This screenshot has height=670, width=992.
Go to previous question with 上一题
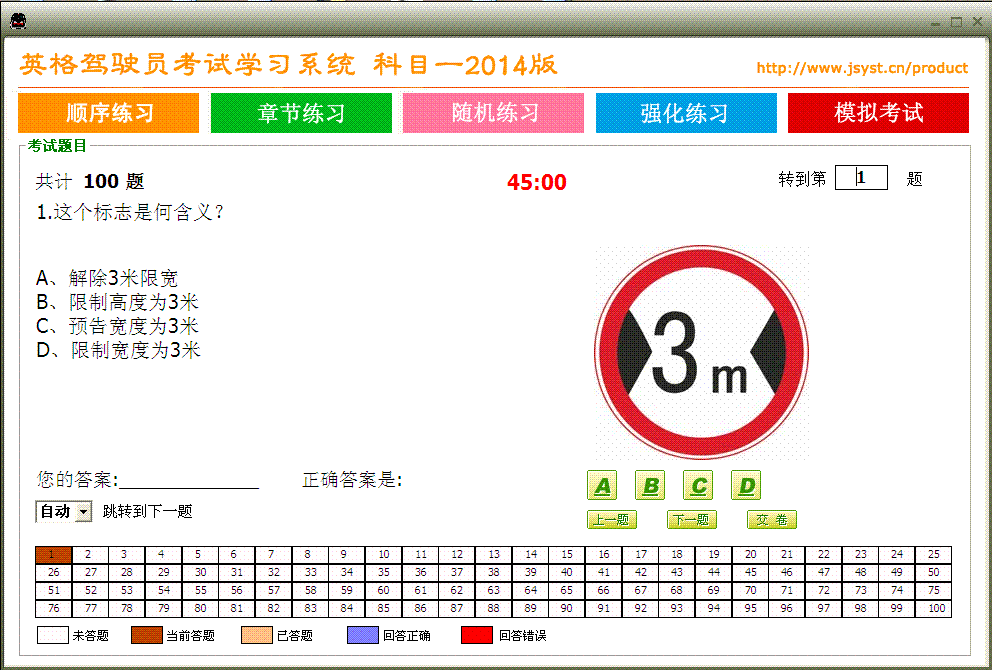tap(611, 519)
